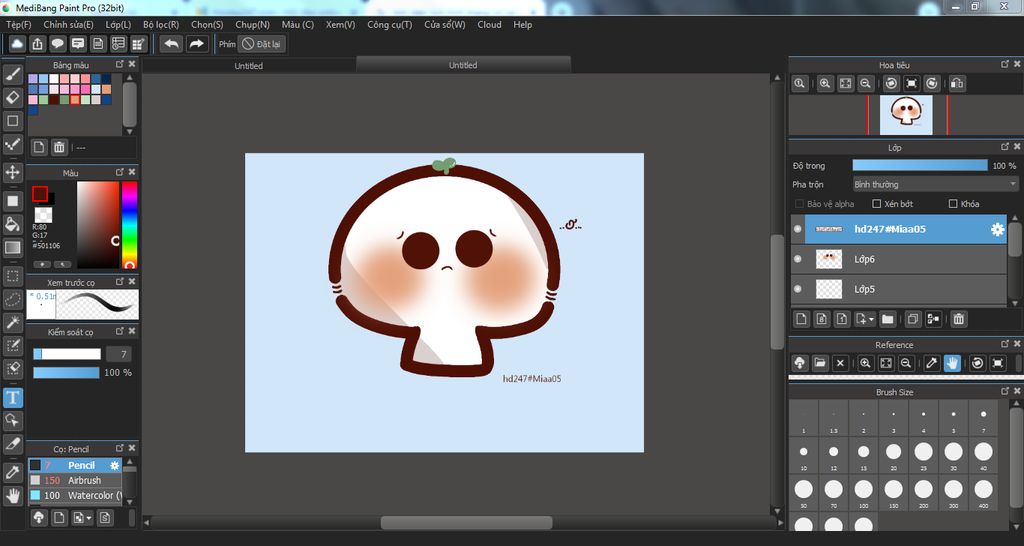Click flip view icon in Hoa tiêu panel
The width and height of the screenshot is (1024, 546).
point(957,84)
